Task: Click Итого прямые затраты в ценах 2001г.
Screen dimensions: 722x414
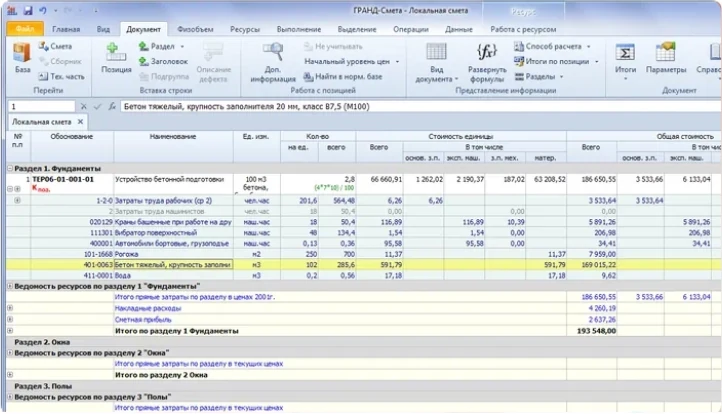Action: 194,297
